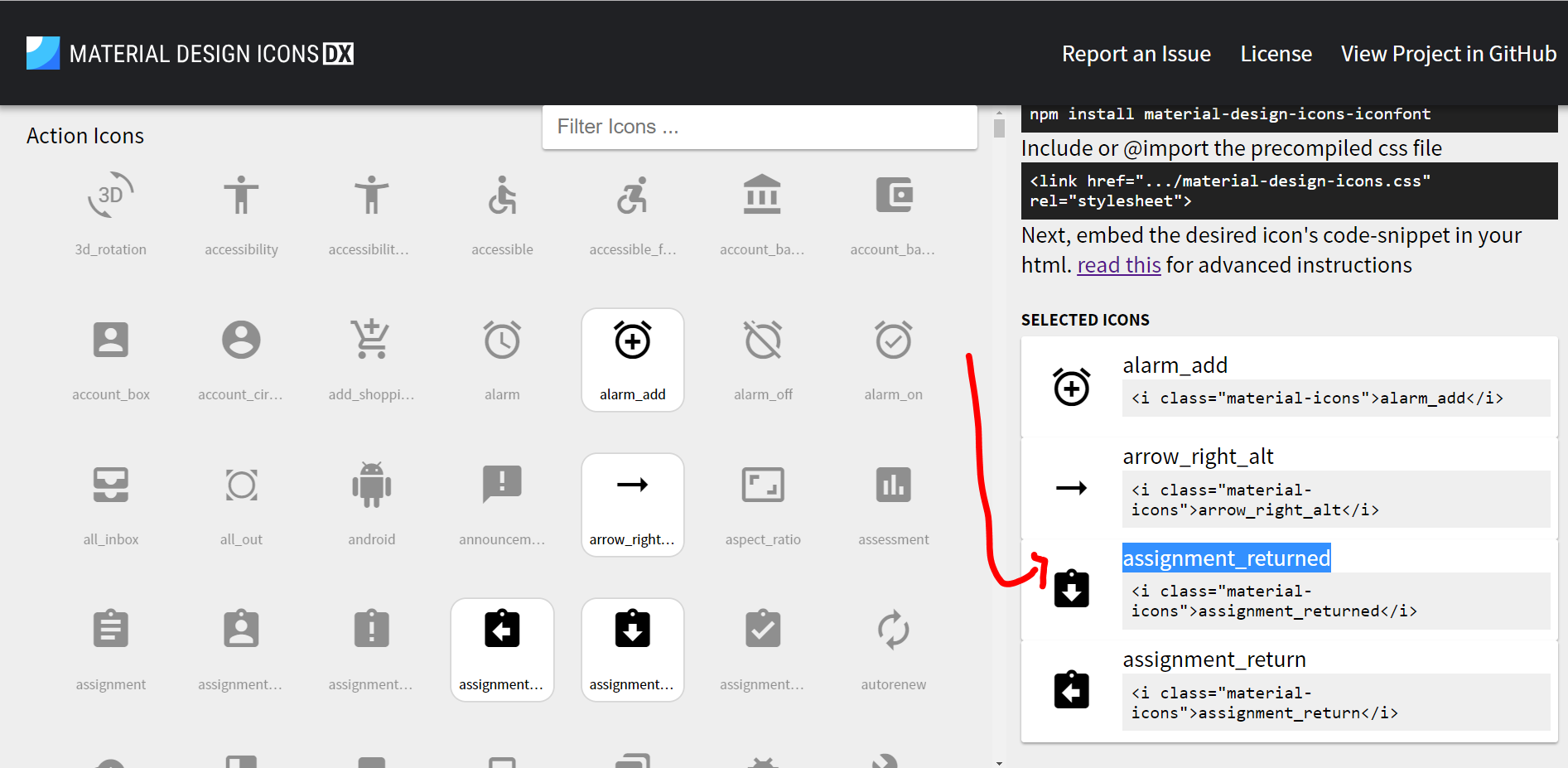Click the 'read this' instructions link
This screenshot has width=1568, height=768.
(x=1119, y=264)
